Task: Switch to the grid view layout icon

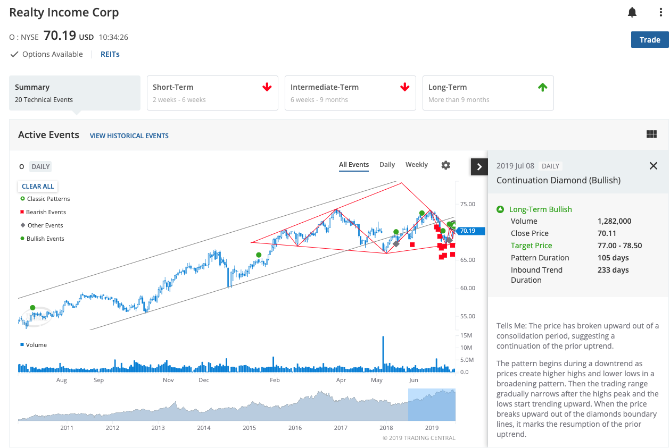Action: 652,134
